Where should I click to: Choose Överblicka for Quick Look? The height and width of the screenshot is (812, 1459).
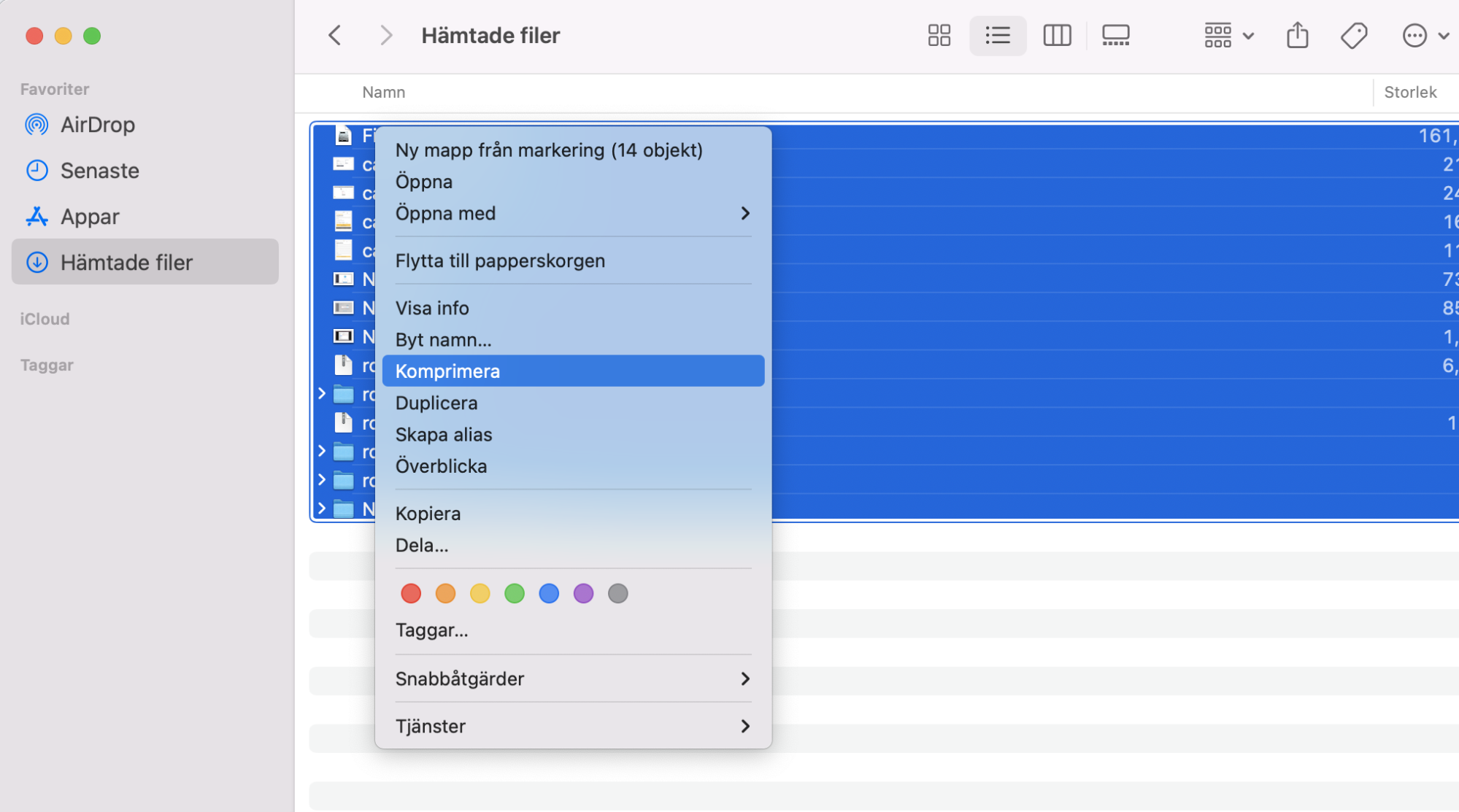pyautogui.click(x=573, y=465)
